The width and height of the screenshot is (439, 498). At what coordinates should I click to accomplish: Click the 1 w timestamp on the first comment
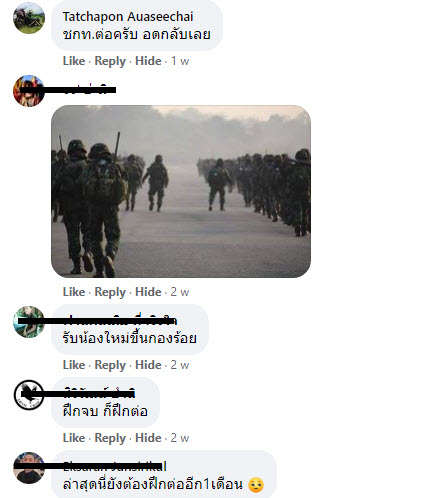point(180,61)
